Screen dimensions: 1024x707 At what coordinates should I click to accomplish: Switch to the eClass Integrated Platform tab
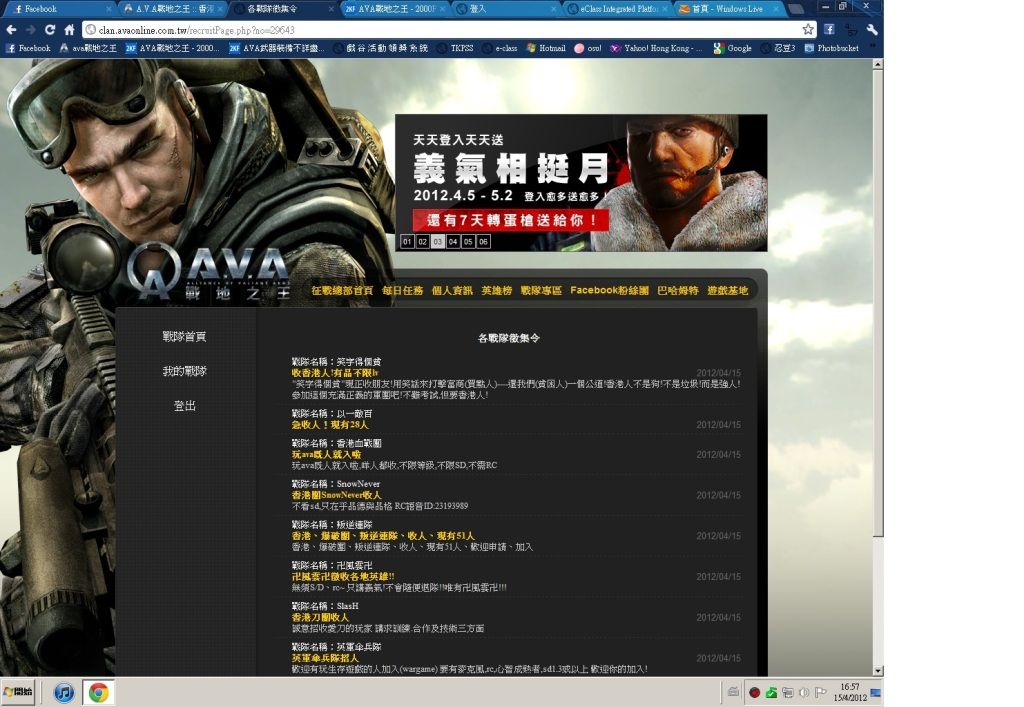pyautogui.click(x=617, y=9)
